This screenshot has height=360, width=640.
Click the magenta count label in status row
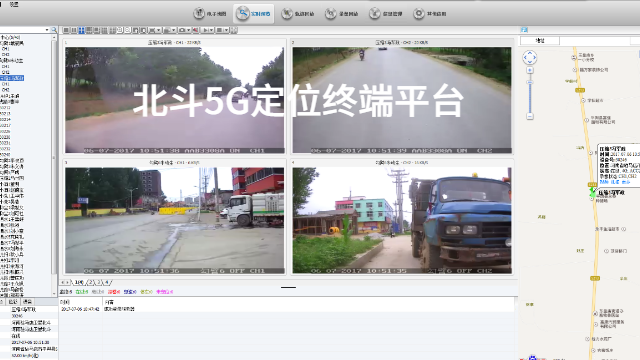164,292
